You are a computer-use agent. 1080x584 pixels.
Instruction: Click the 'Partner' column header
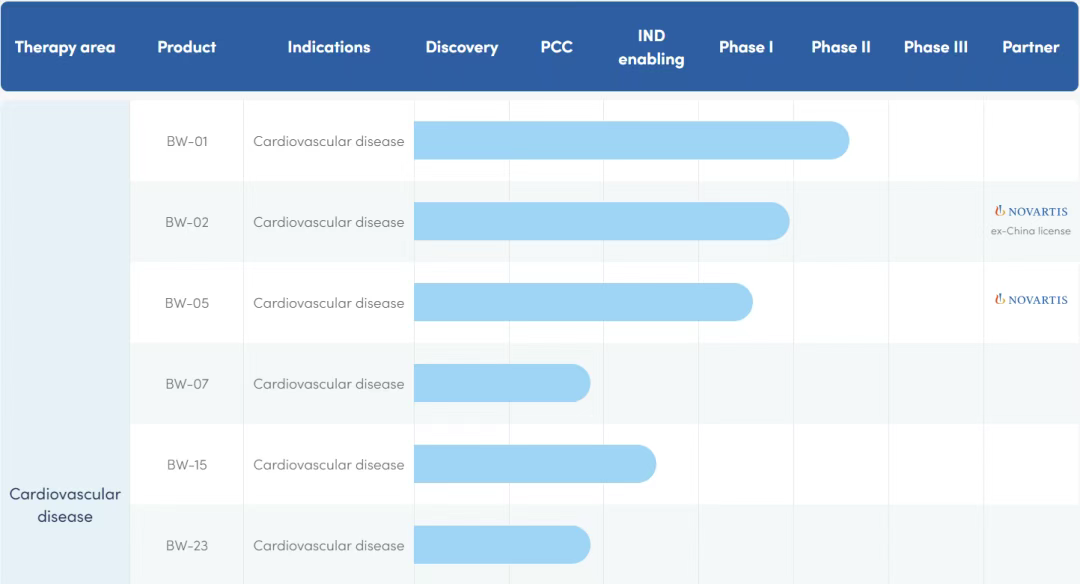[x=1030, y=47]
